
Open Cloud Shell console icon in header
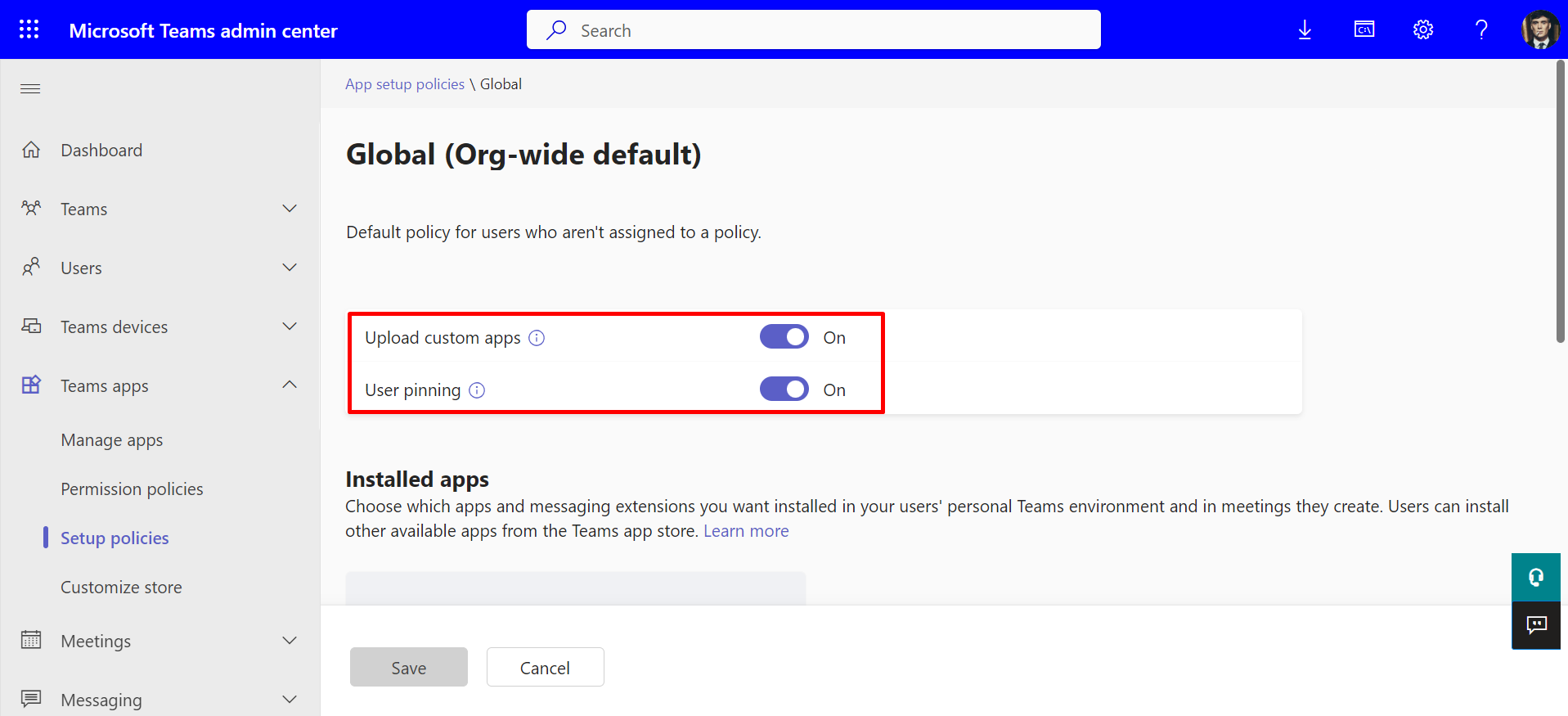(1364, 29)
